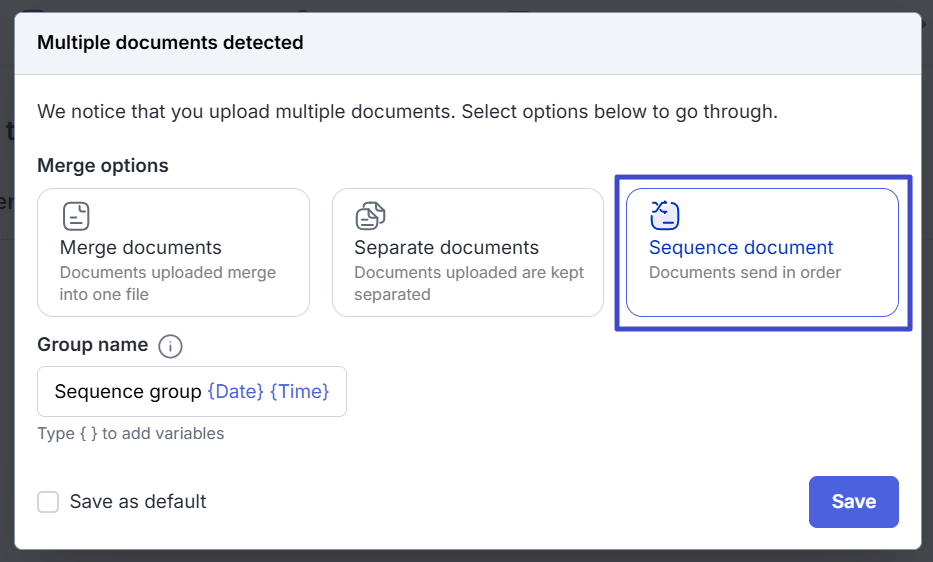Open the Group name info tooltip icon

coord(170,346)
